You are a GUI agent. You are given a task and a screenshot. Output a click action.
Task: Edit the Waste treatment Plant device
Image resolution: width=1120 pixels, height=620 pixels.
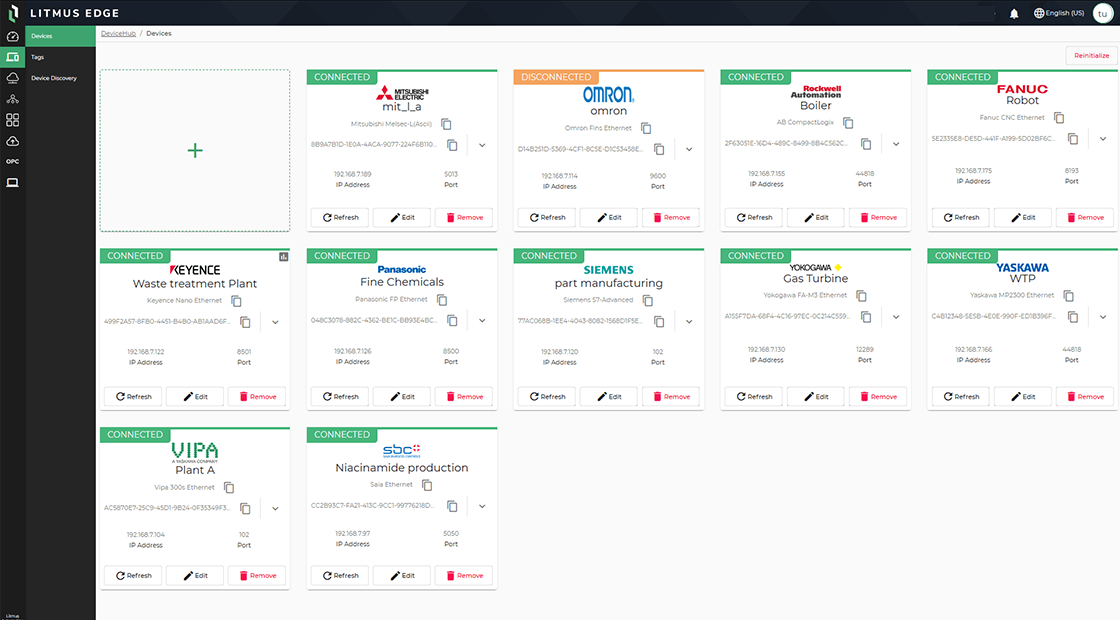click(x=195, y=396)
